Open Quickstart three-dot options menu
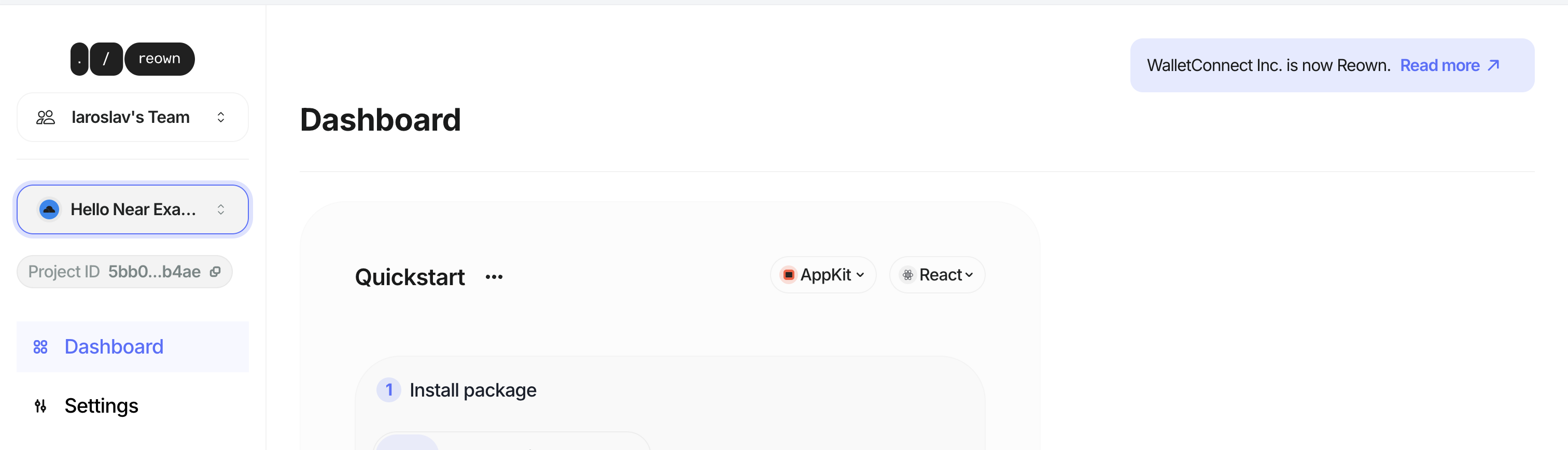Image resolution: width=1568 pixels, height=450 pixels. coord(494,277)
